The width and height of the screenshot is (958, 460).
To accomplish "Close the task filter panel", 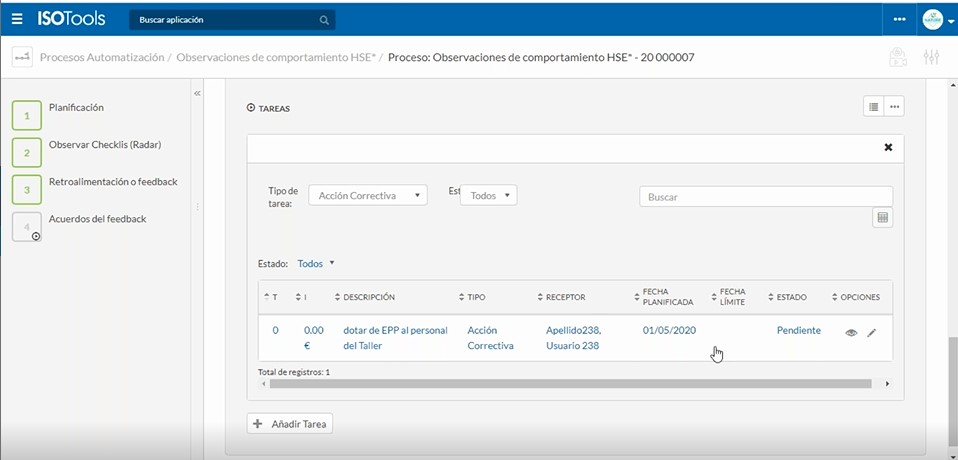I will (x=888, y=147).
